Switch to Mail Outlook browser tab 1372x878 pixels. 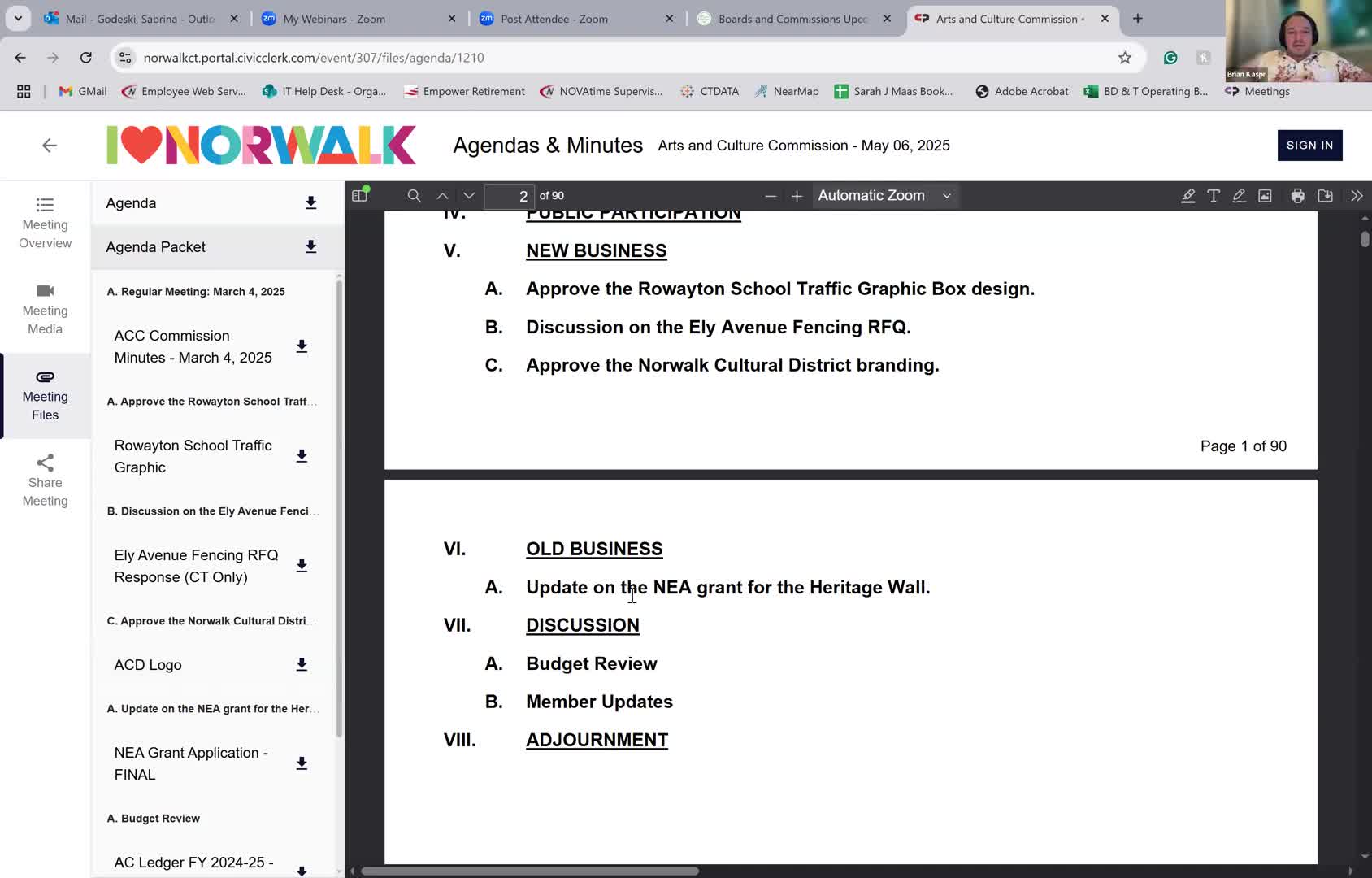click(141, 19)
